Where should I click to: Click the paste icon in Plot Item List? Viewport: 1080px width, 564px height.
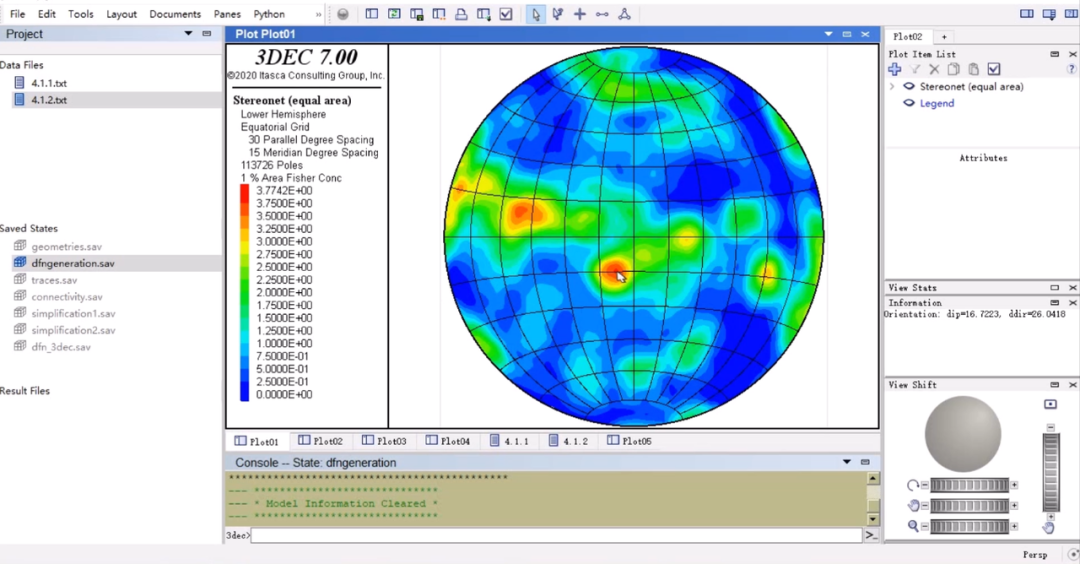tap(973, 69)
